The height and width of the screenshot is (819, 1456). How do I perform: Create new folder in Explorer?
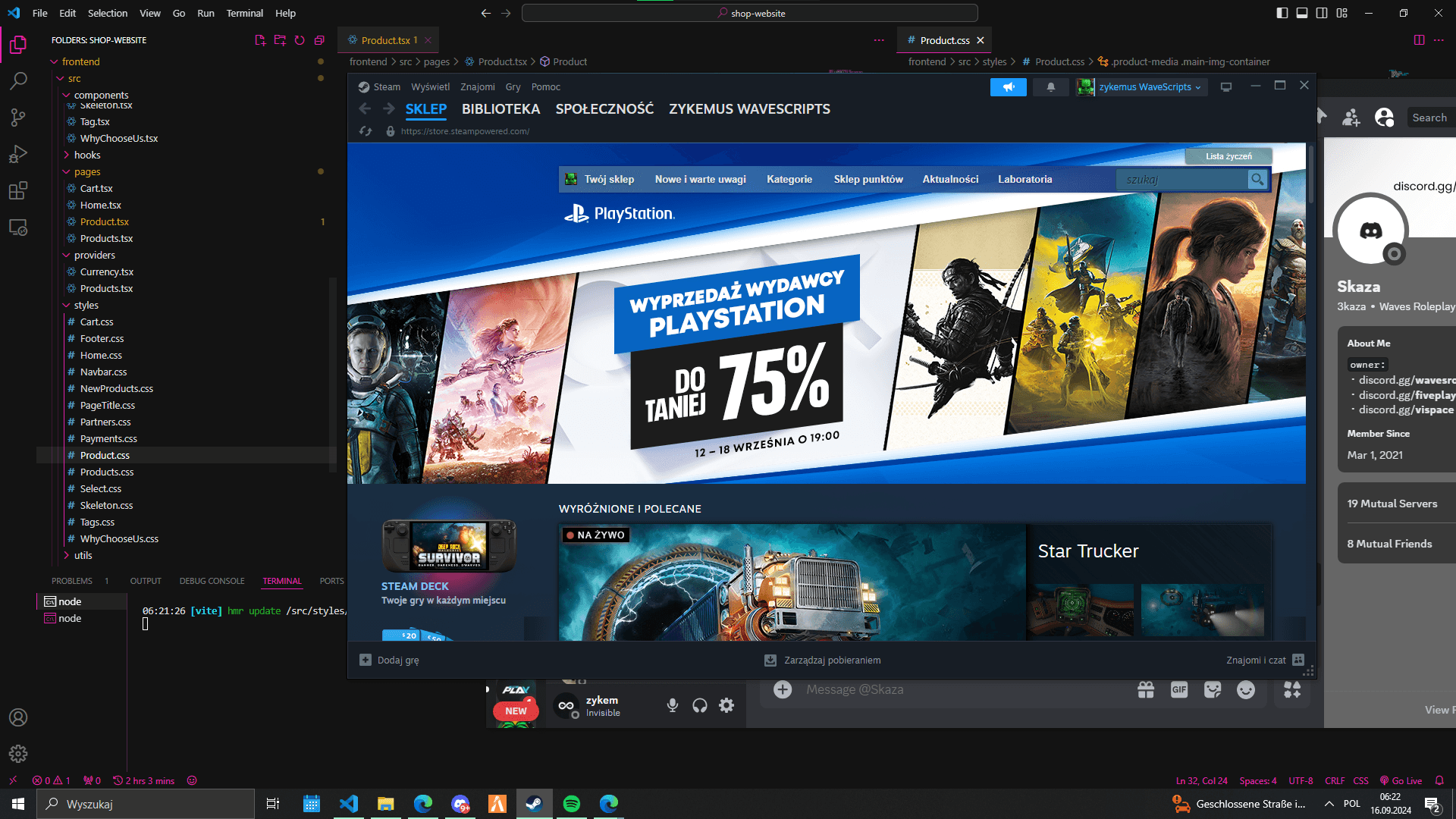pyautogui.click(x=280, y=40)
